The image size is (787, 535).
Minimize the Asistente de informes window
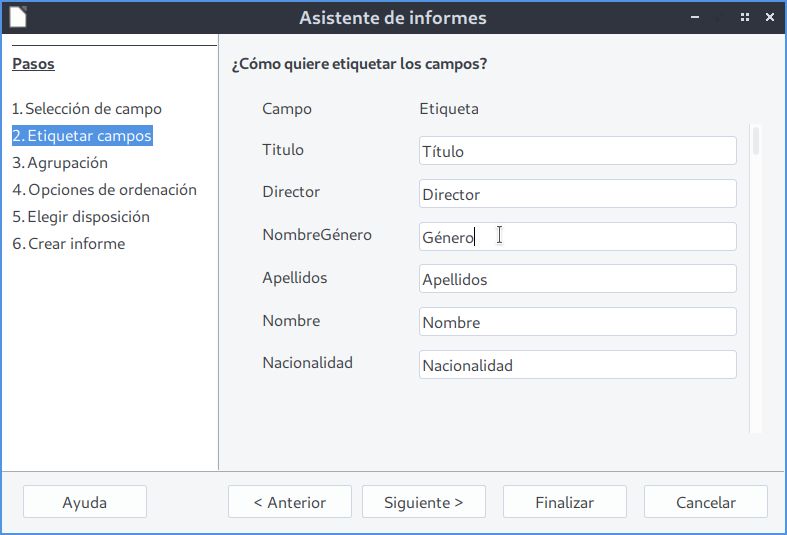[x=694, y=17]
